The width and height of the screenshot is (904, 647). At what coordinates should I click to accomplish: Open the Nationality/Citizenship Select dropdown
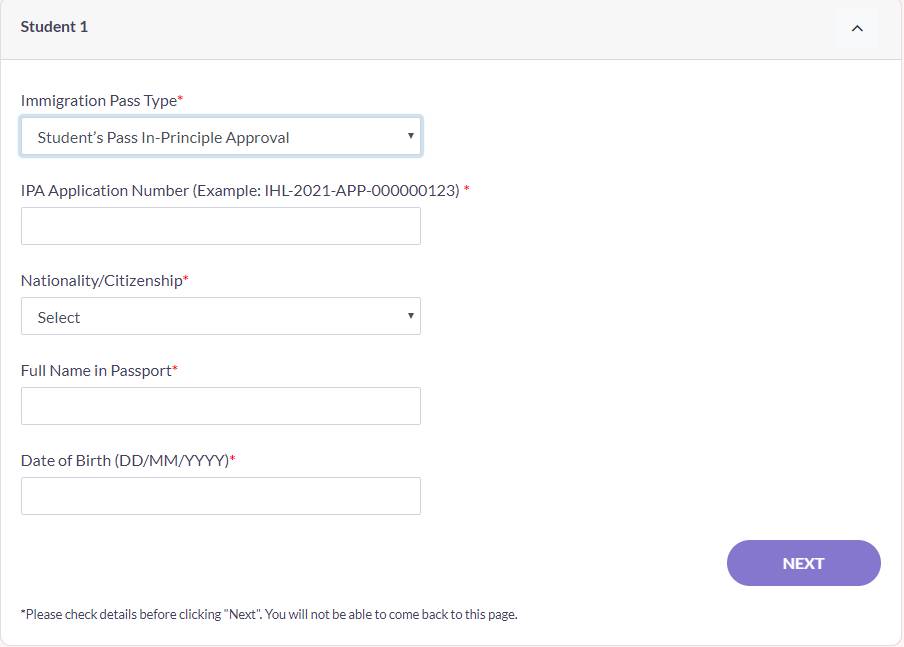coord(220,317)
